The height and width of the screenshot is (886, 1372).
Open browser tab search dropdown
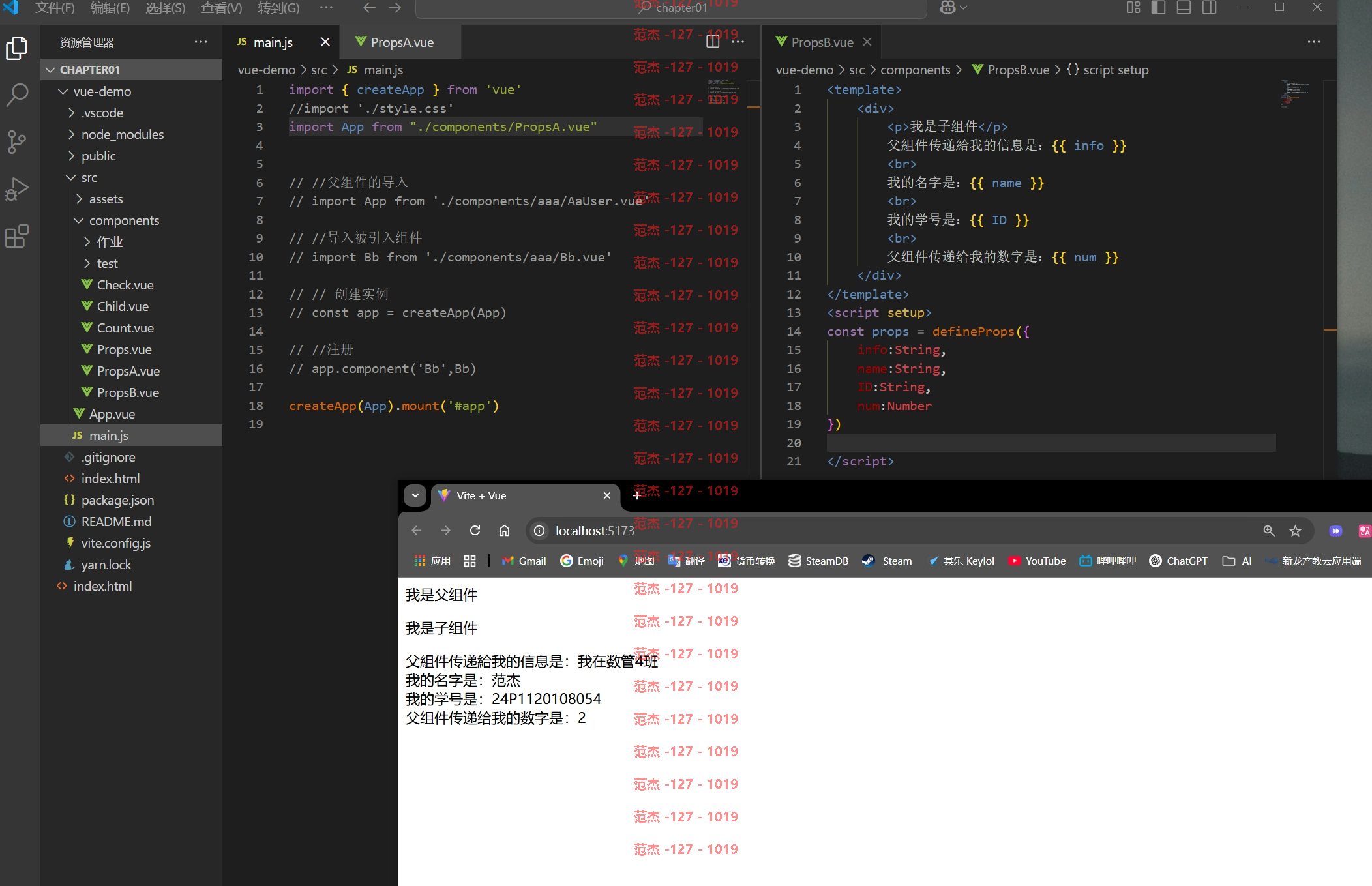pyautogui.click(x=415, y=495)
